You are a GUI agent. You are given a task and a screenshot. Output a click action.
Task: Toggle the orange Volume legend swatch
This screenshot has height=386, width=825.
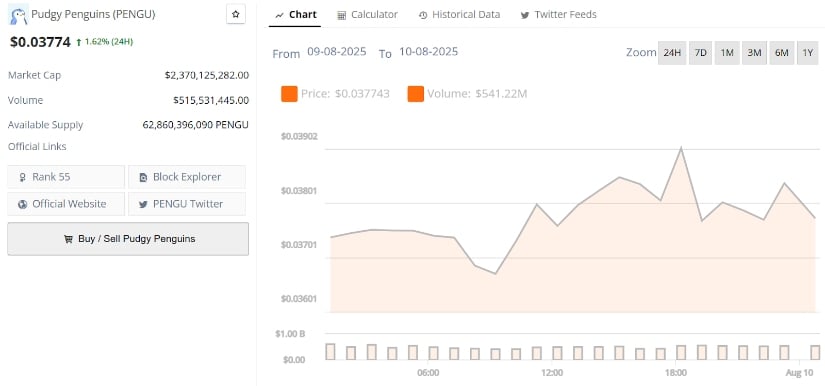pos(416,94)
